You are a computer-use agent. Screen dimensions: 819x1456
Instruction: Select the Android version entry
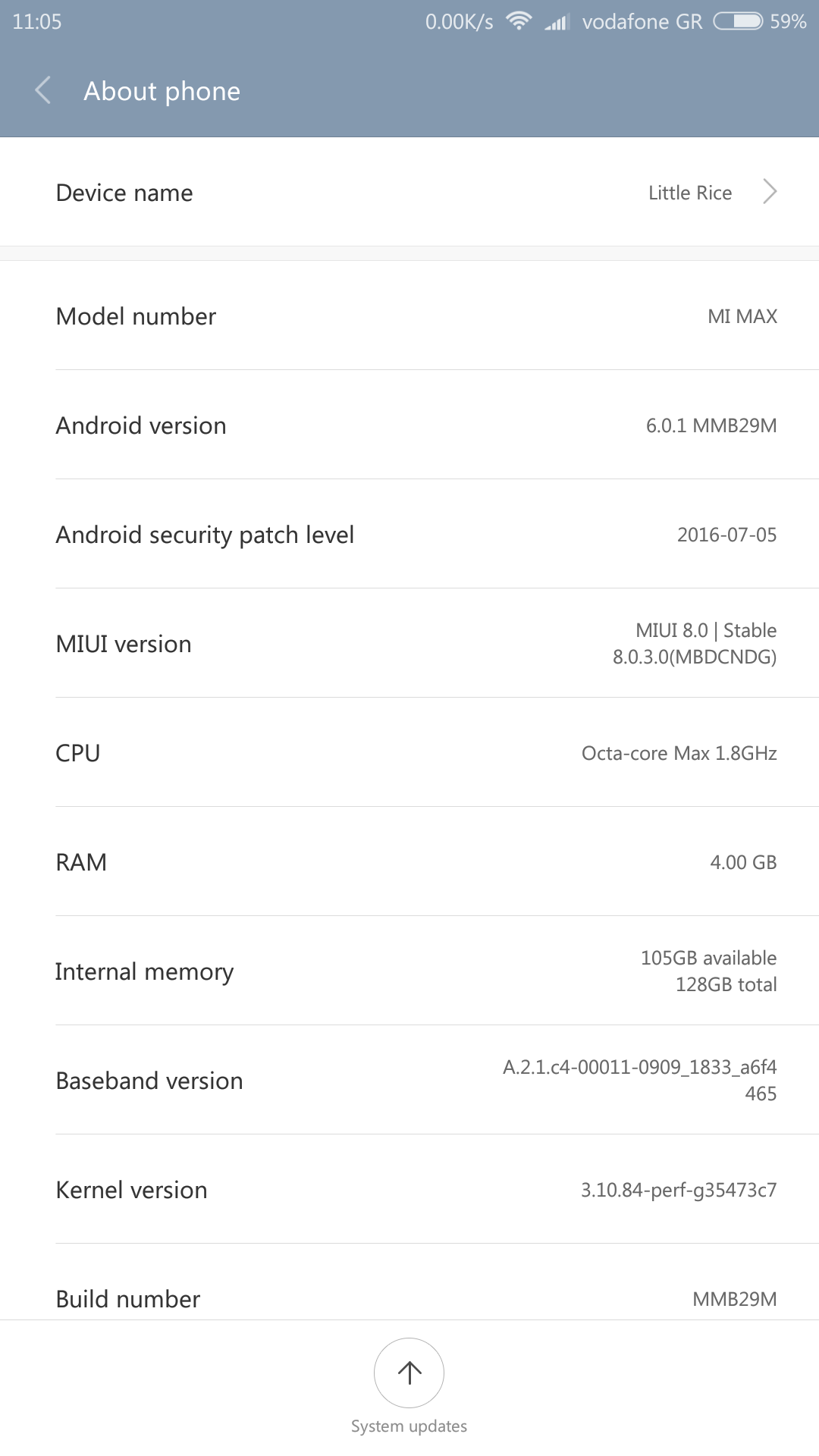[x=409, y=425]
